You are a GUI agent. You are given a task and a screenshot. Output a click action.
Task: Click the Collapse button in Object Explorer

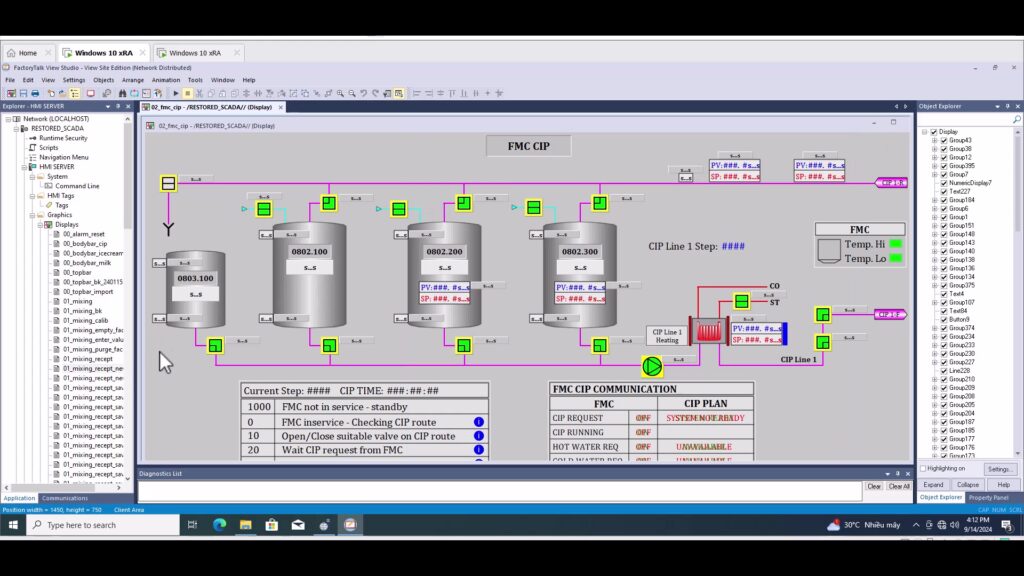pyautogui.click(x=968, y=484)
